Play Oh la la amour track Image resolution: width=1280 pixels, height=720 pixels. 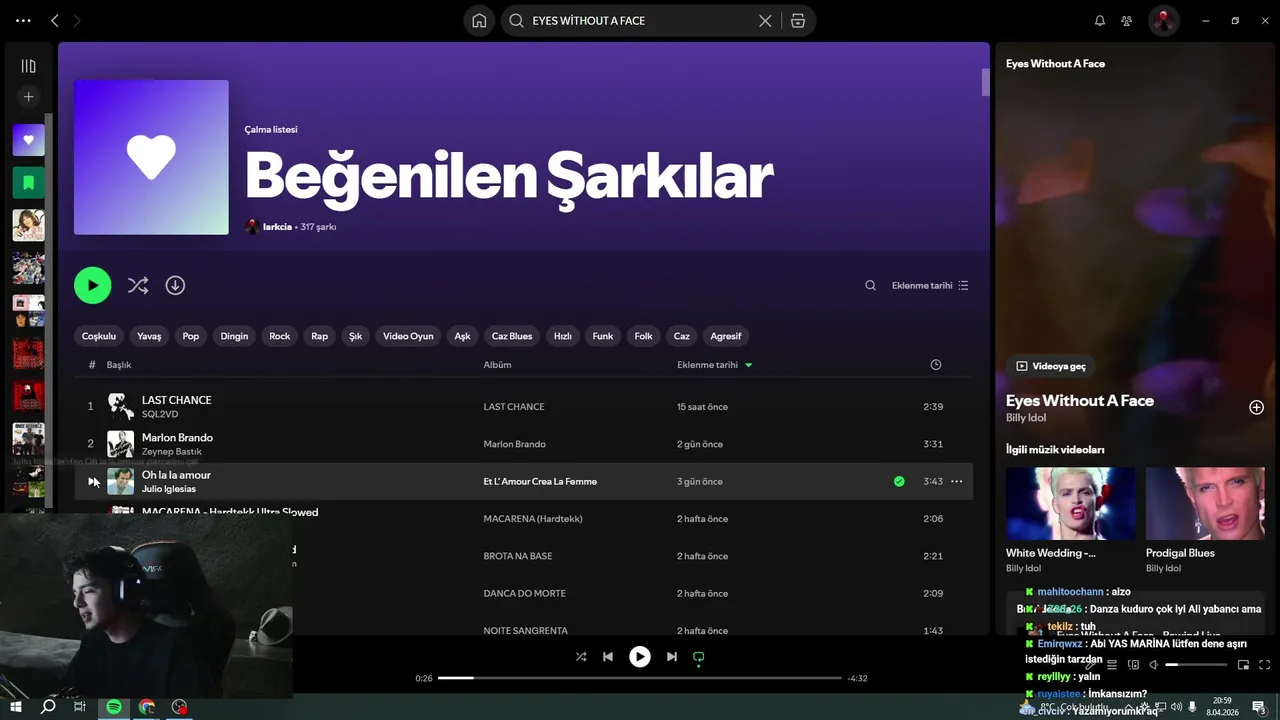(x=93, y=482)
